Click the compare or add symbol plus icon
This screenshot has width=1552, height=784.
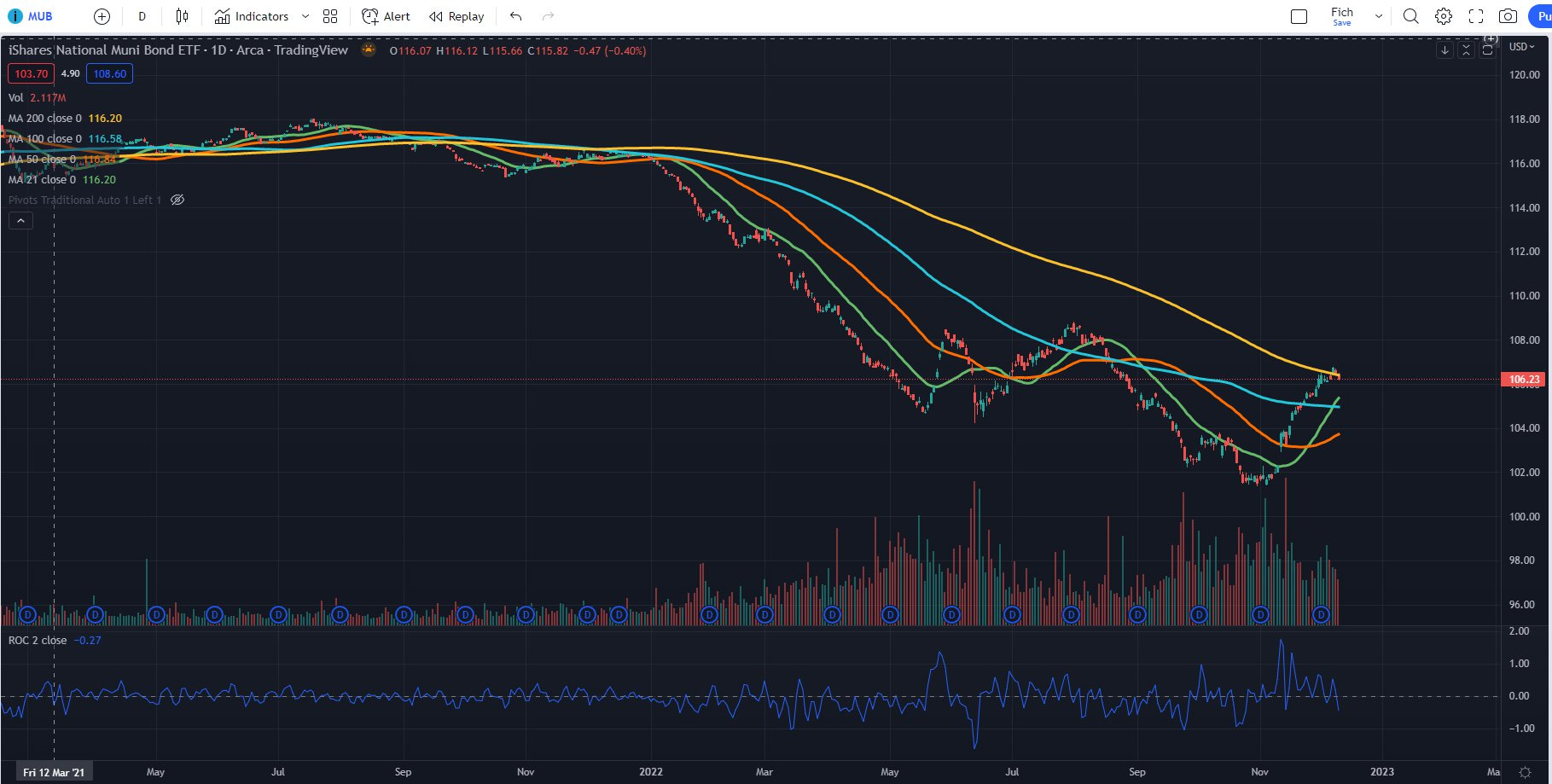point(102,16)
